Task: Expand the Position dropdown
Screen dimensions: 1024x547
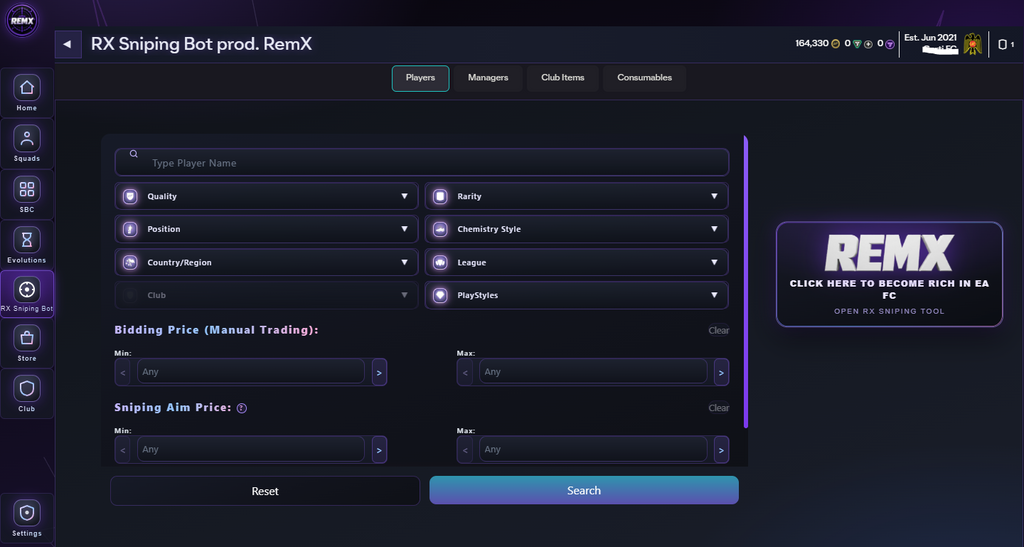Action: coord(266,229)
